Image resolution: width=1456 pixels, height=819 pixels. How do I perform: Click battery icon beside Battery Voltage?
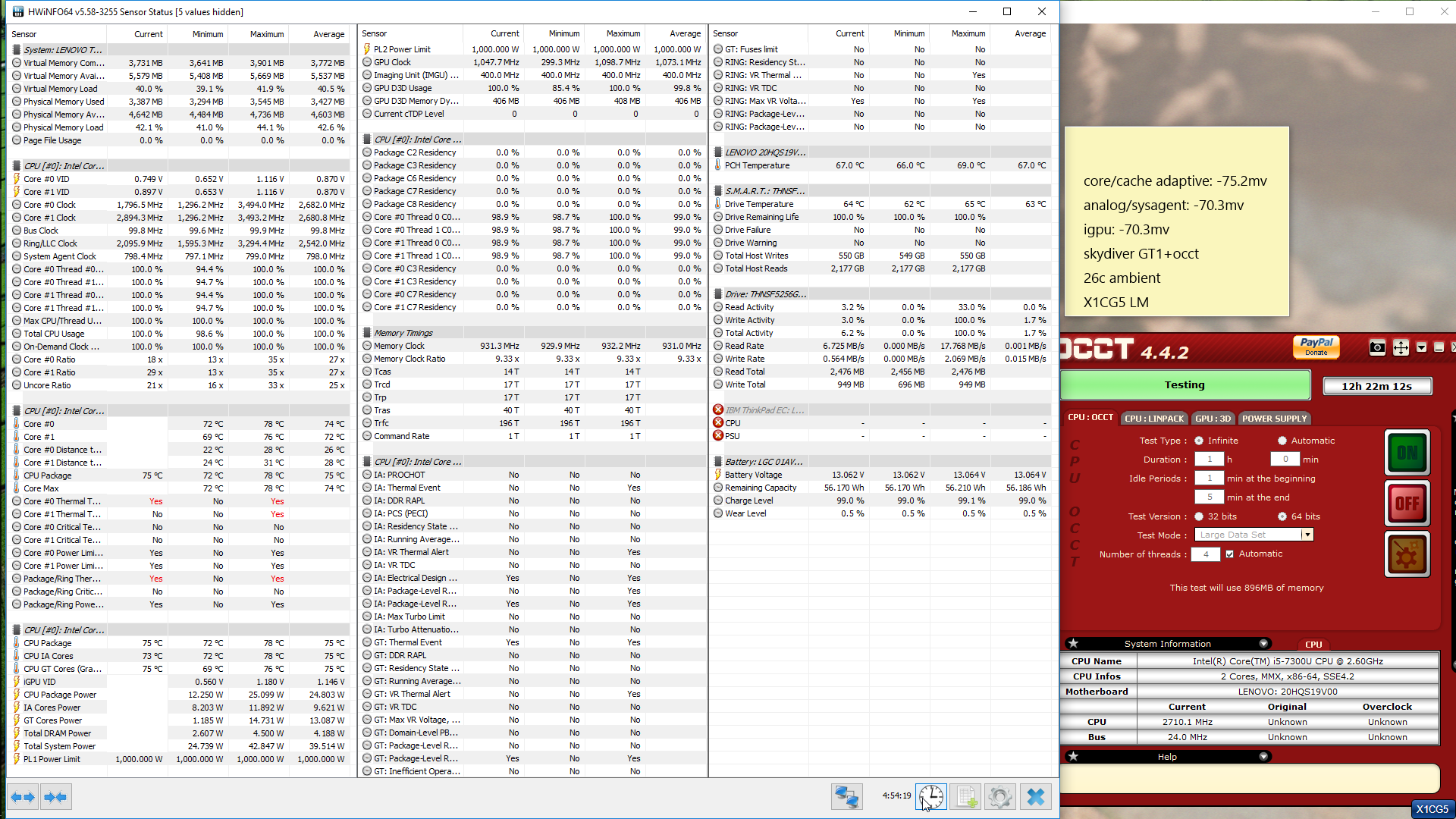718,475
